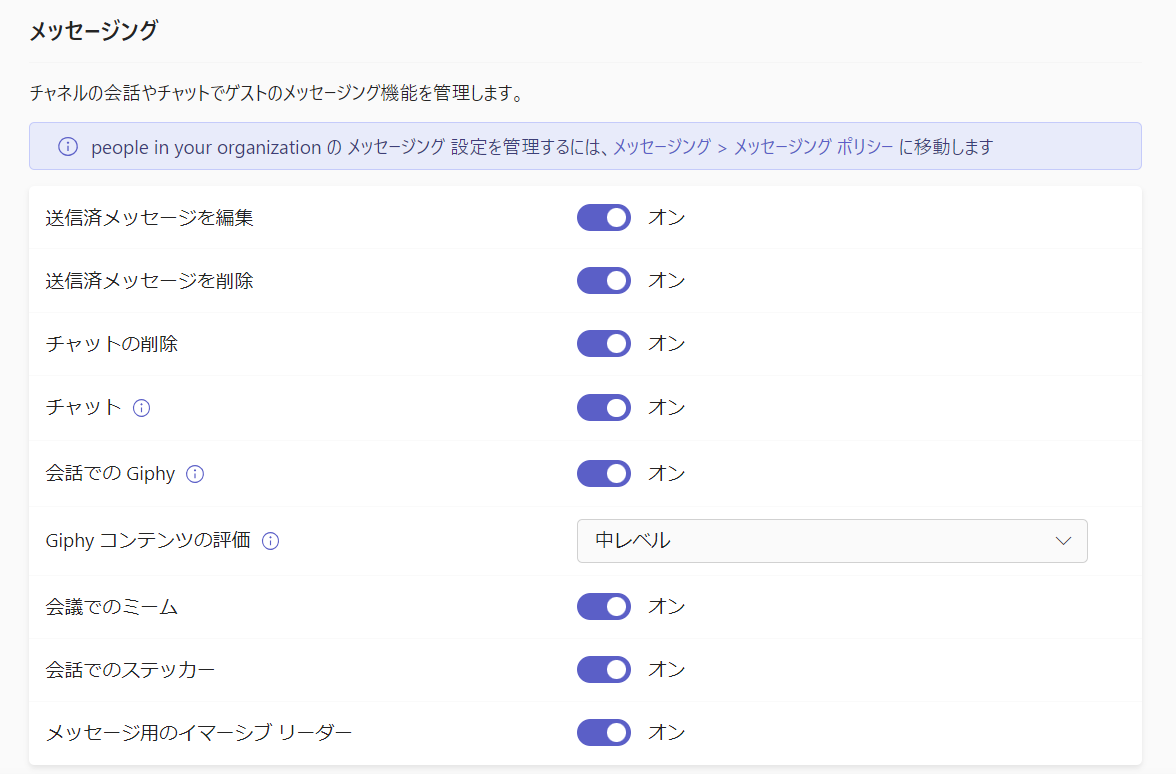Click info icon next to 会話での Giphy
The width and height of the screenshot is (1176, 774).
pyautogui.click(x=195, y=474)
